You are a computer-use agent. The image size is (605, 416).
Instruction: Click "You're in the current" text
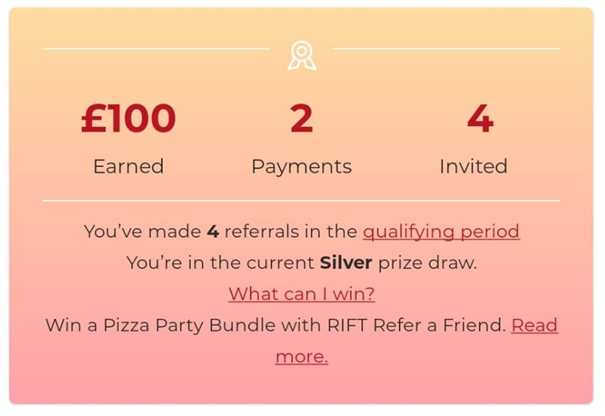(x=220, y=263)
